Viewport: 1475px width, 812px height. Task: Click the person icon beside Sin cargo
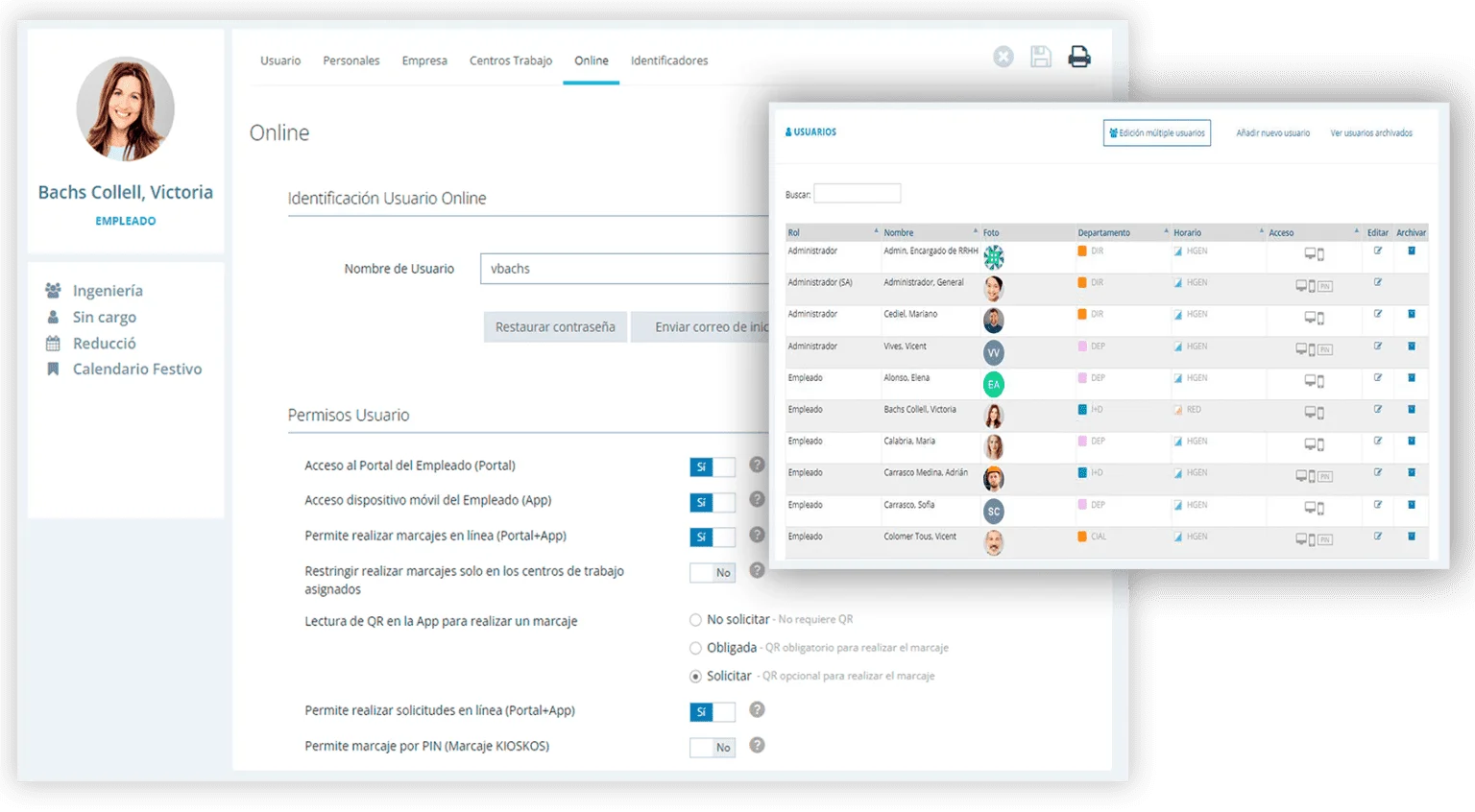[x=53, y=317]
